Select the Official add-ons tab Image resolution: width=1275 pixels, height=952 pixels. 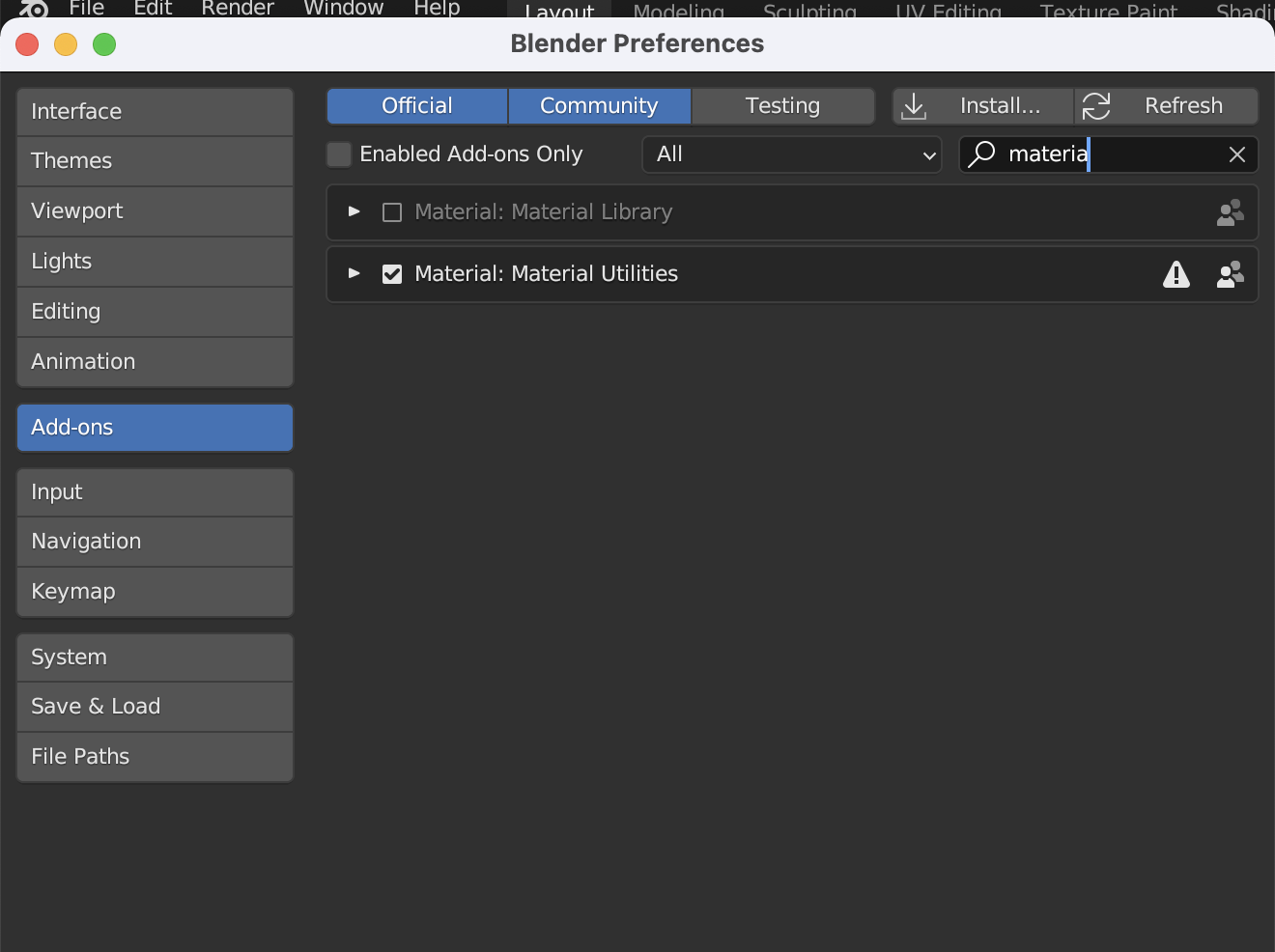point(416,106)
